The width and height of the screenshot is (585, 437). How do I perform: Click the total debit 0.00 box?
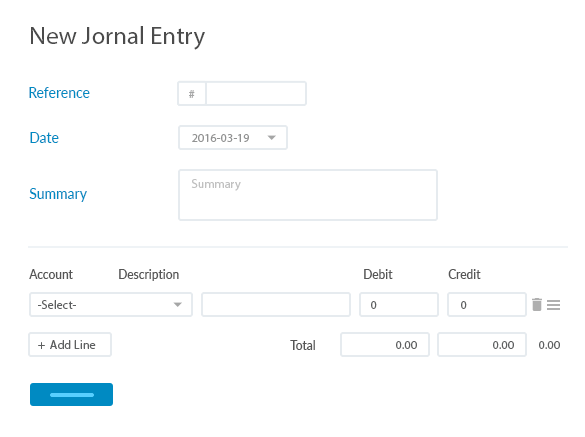tap(385, 344)
